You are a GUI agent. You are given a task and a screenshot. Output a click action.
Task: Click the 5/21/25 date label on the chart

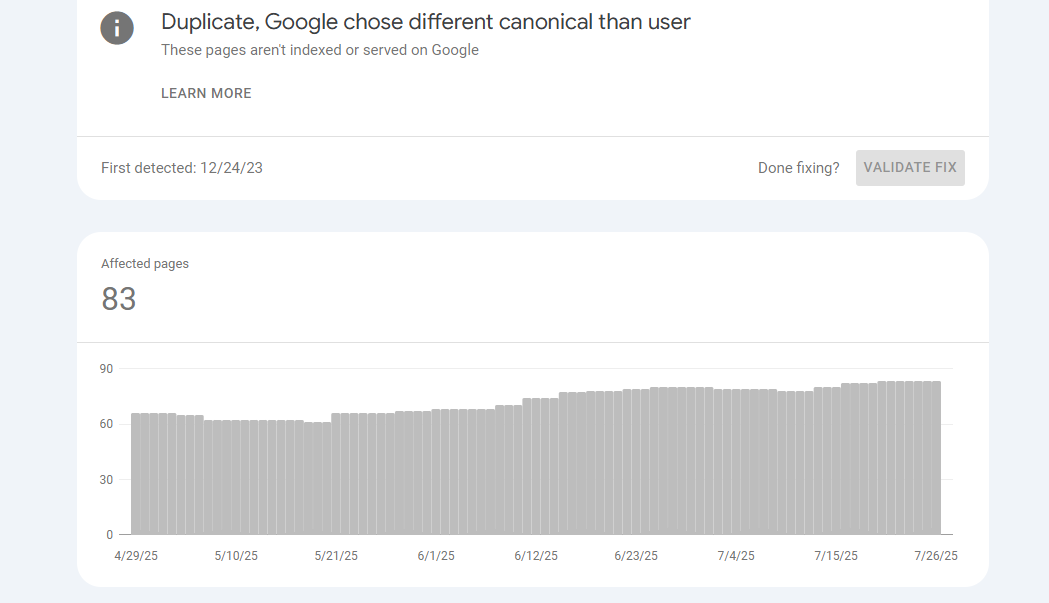pos(336,555)
